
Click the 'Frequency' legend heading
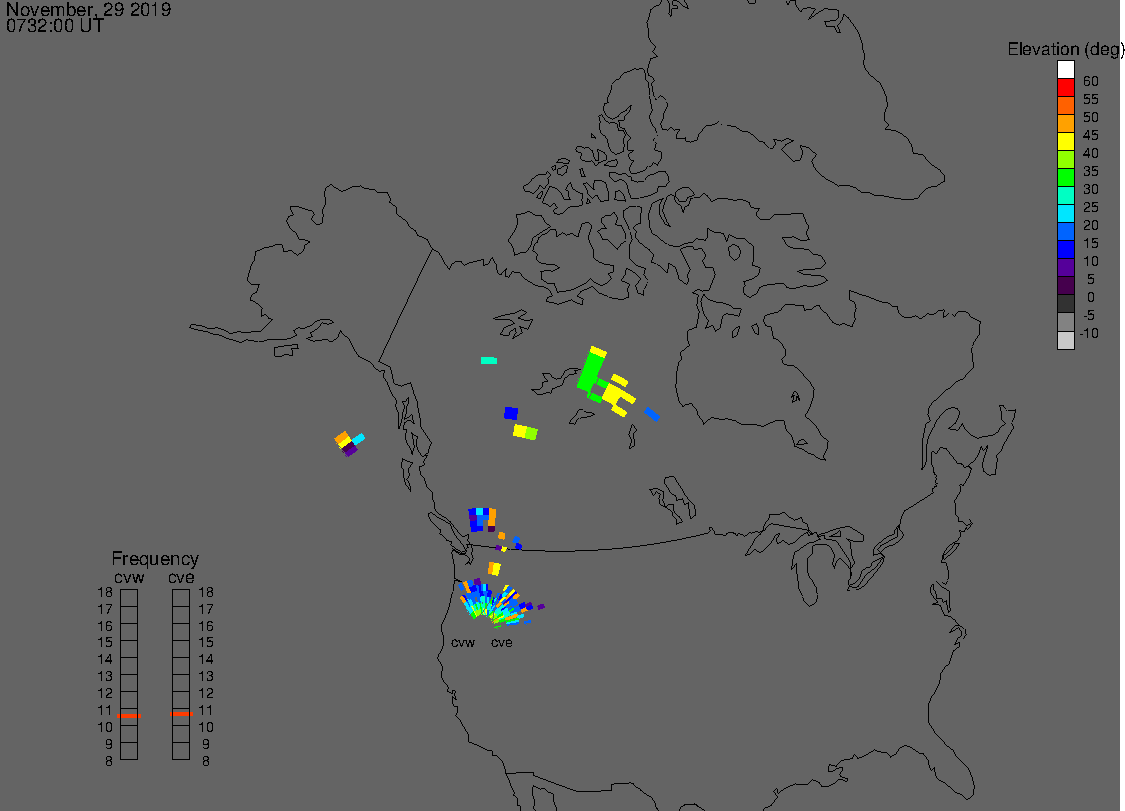click(x=155, y=558)
